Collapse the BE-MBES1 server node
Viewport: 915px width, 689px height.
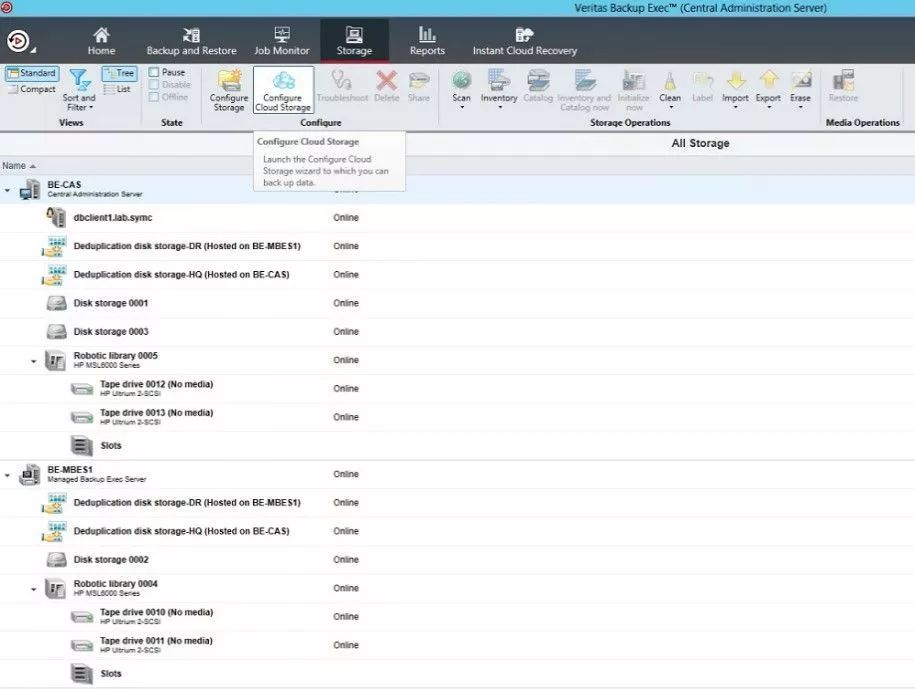coord(7,475)
